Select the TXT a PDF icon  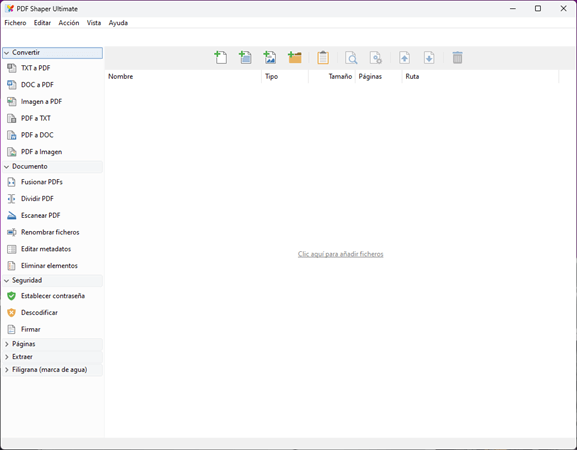(x=12, y=68)
